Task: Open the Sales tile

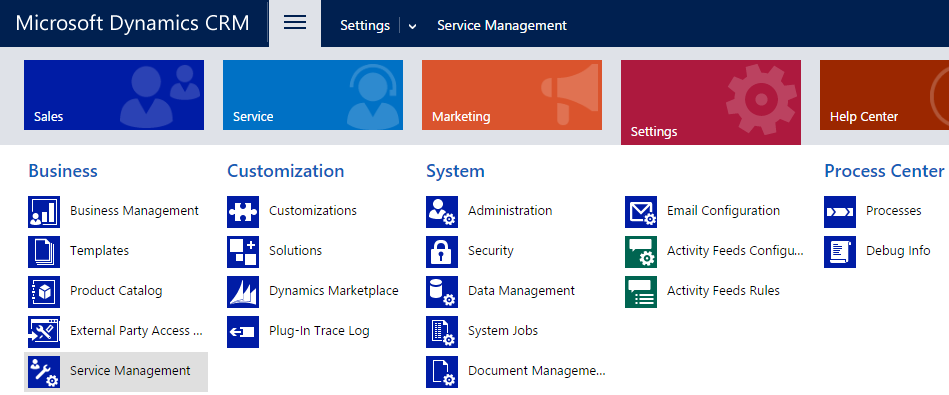Action: click(114, 95)
